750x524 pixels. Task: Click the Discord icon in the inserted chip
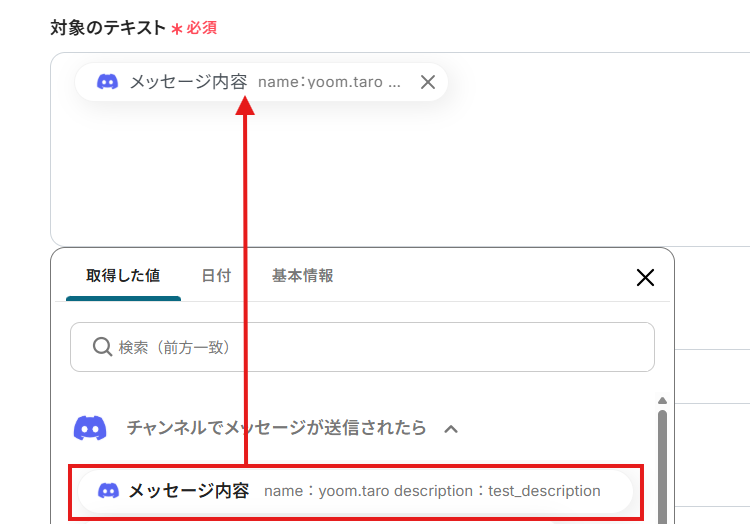[x=108, y=82]
